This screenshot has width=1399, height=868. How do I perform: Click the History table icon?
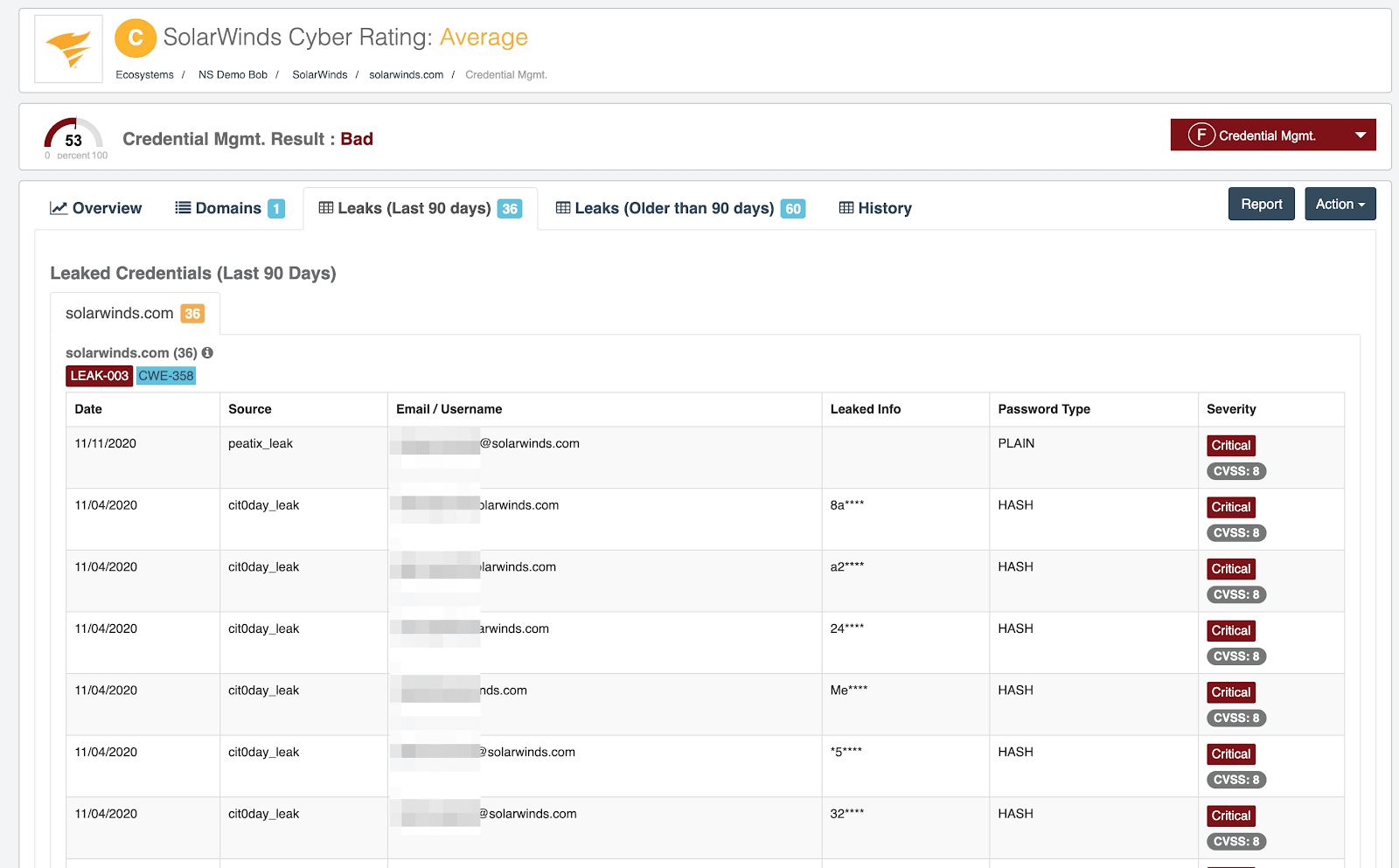pos(846,208)
